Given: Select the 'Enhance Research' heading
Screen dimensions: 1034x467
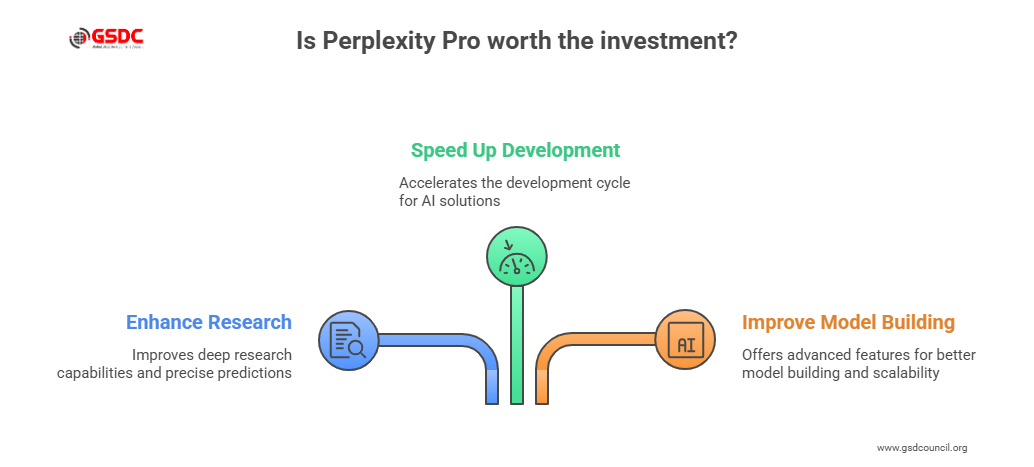Looking at the screenshot, I should [209, 322].
